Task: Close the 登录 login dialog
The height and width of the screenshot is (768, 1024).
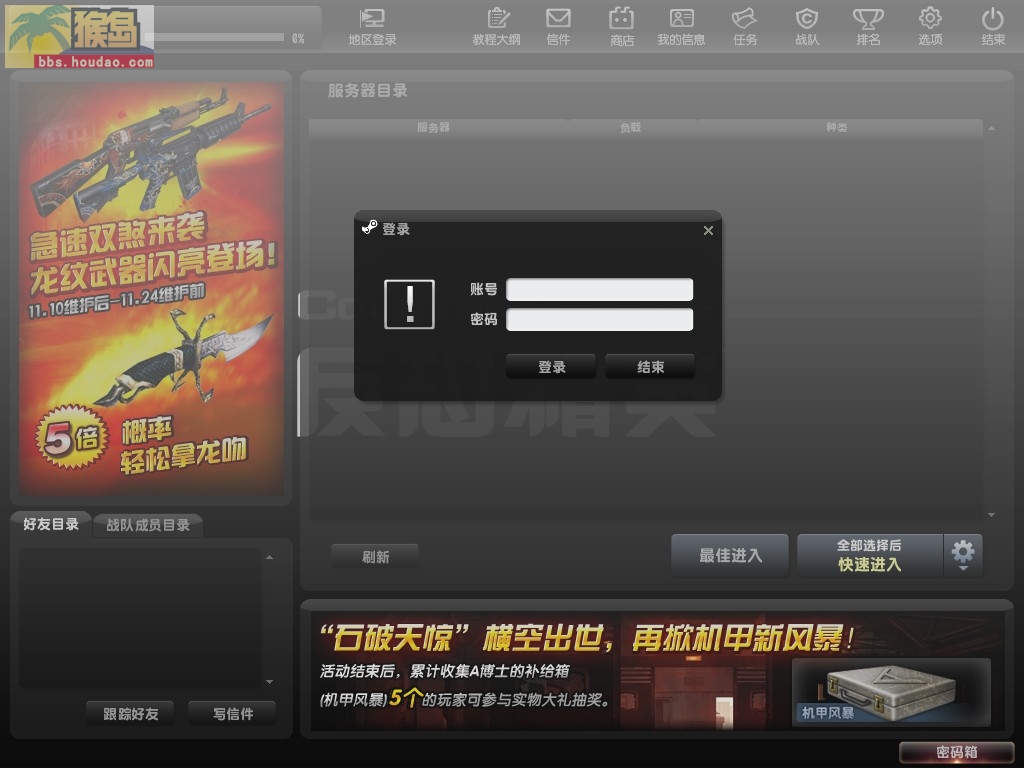Action: [708, 231]
